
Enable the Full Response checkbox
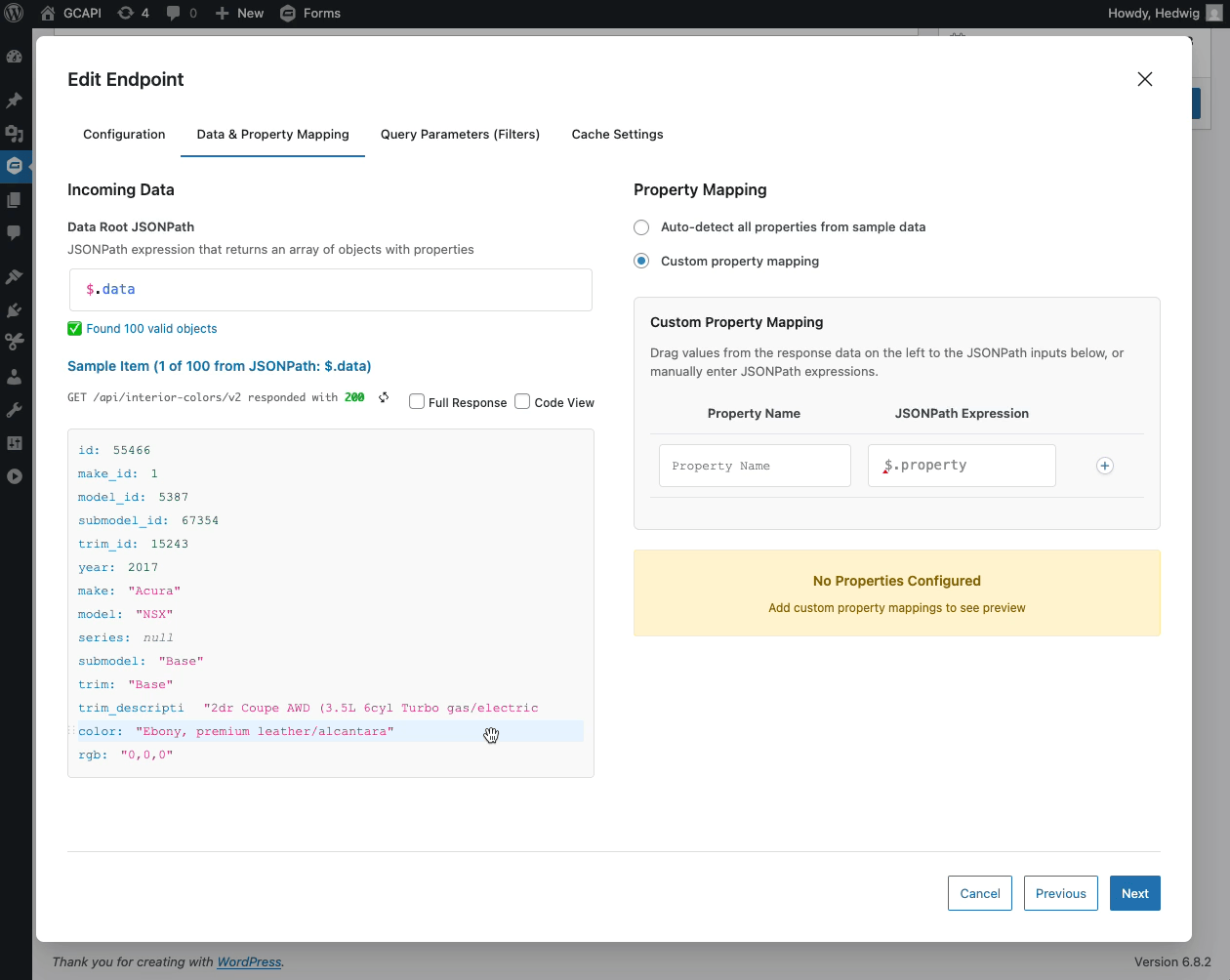tap(417, 401)
